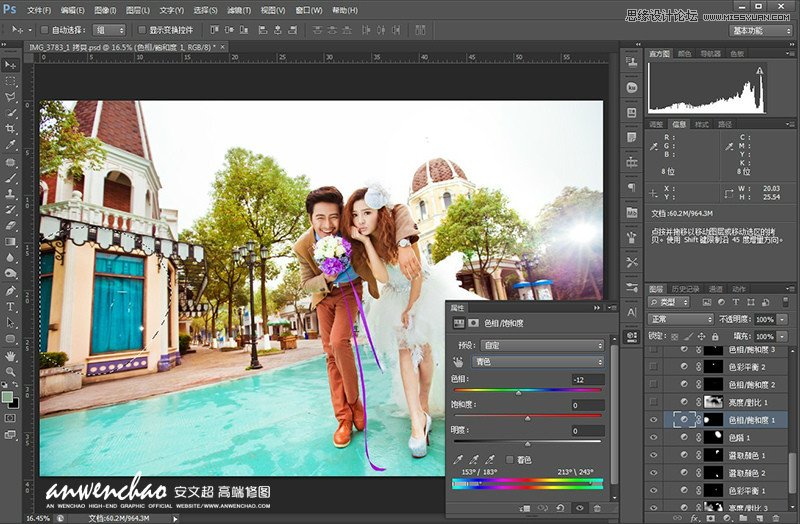Click the lock all icon in Layers
Screen dimensions: 800x524
tap(715, 336)
